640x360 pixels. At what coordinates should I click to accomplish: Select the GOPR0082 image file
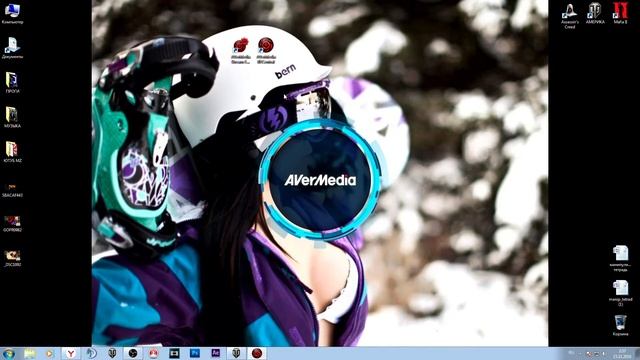12,224
